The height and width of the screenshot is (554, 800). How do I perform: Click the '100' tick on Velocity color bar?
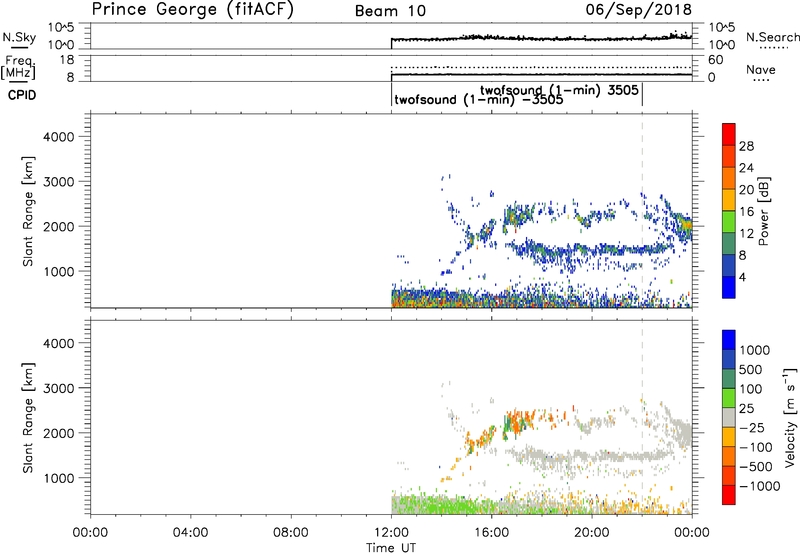750,389
